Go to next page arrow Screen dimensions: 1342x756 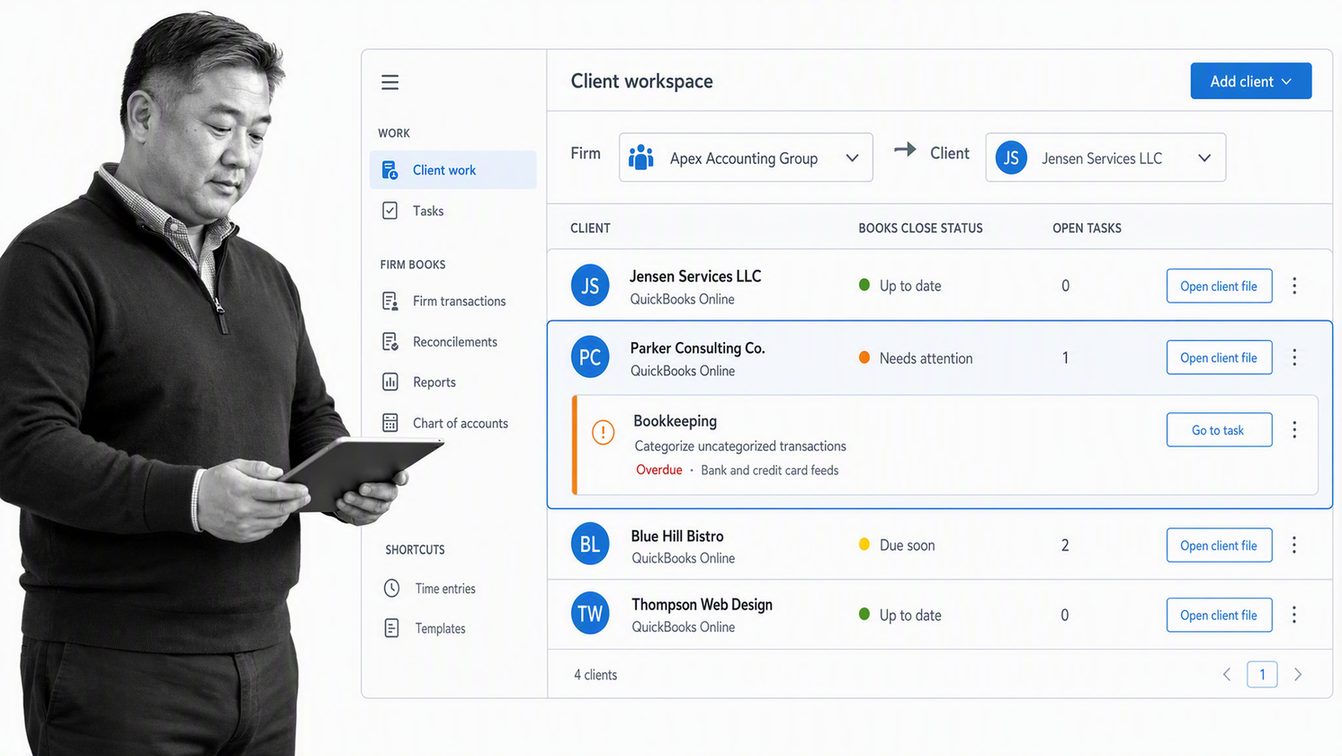coord(1298,675)
